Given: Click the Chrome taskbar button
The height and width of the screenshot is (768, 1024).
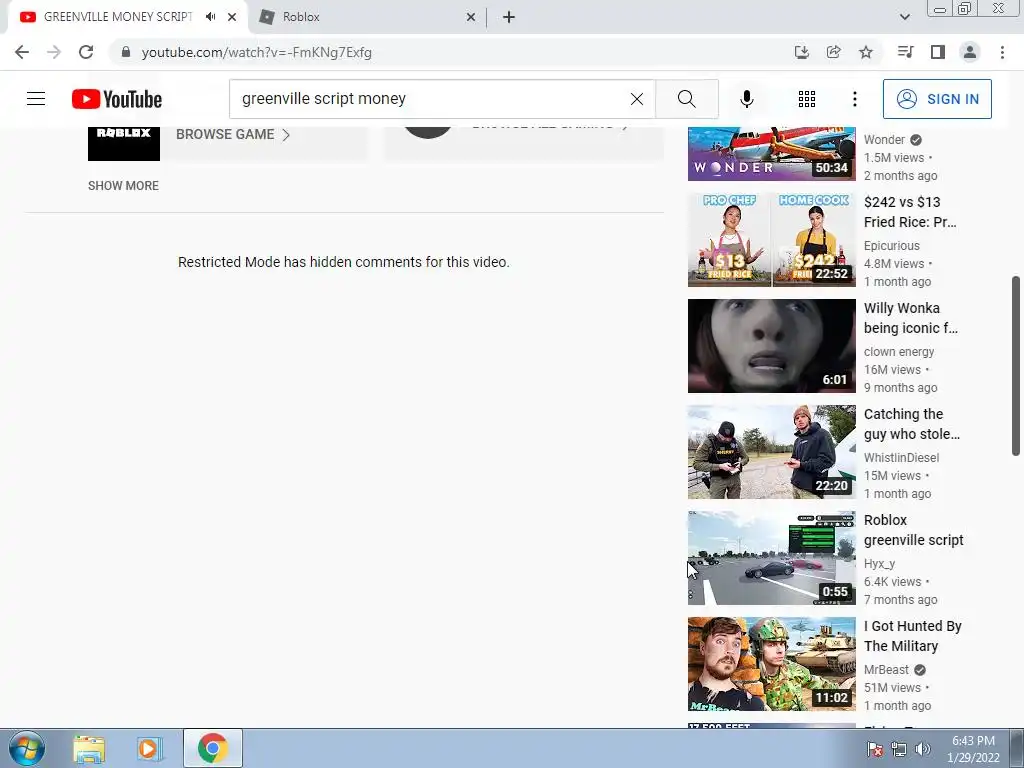Looking at the screenshot, I should click(213, 748).
